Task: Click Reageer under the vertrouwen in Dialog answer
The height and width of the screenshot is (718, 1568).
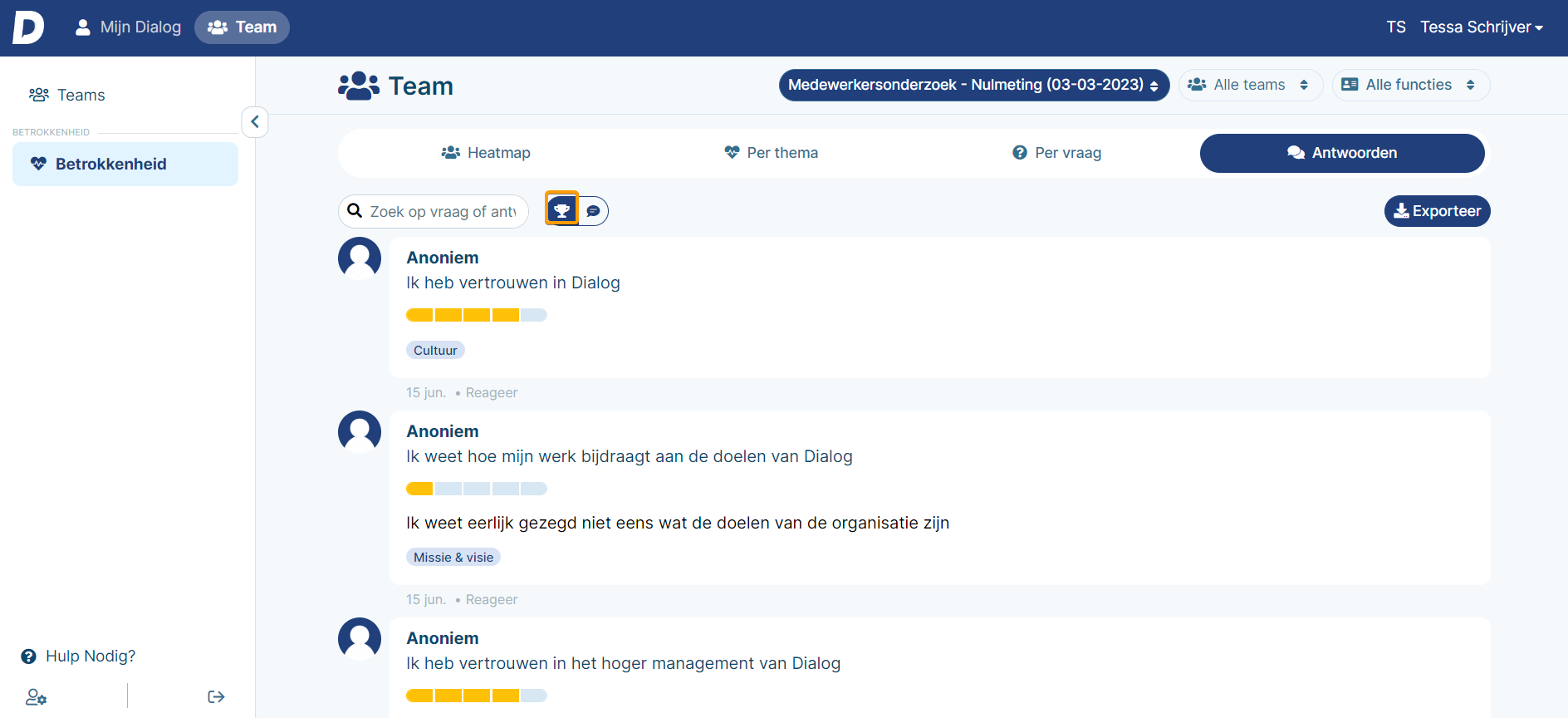Action: coord(492,393)
